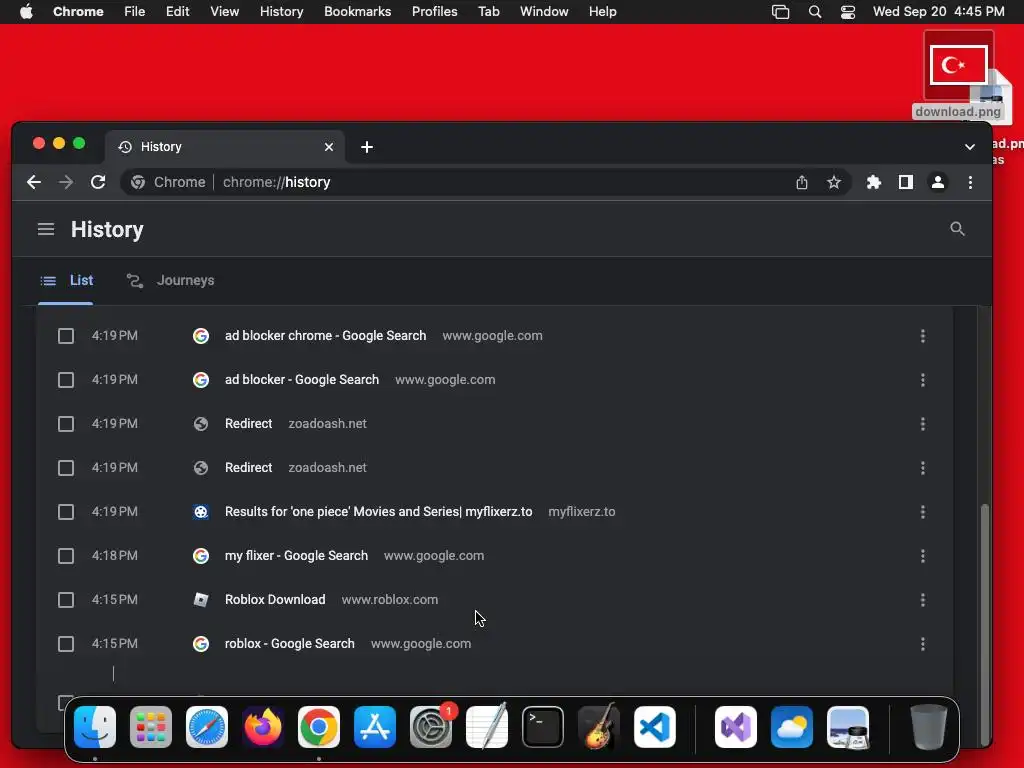Toggle the Chrome side panel icon
This screenshot has height=768, width=1024.
(906, 182)
